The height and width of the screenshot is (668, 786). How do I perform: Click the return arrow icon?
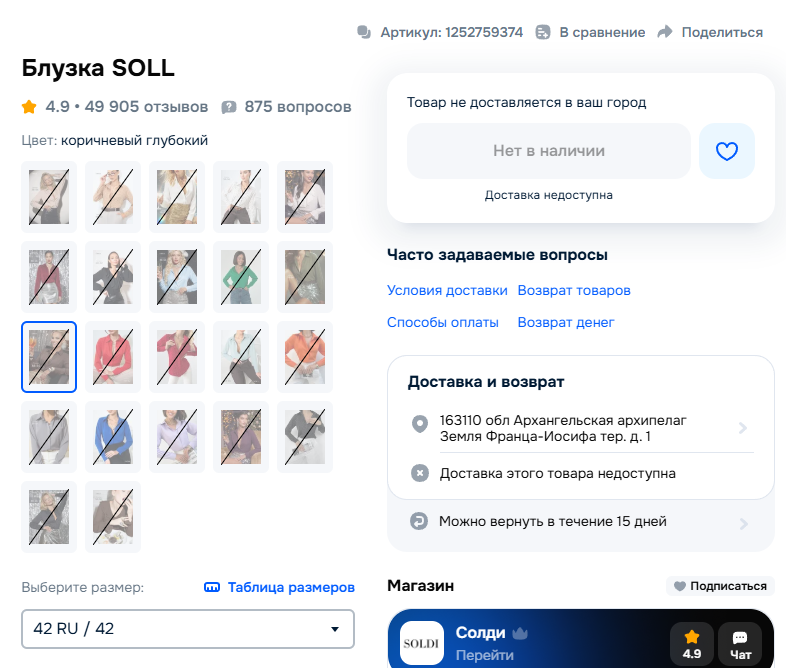[x=419, y=521]
